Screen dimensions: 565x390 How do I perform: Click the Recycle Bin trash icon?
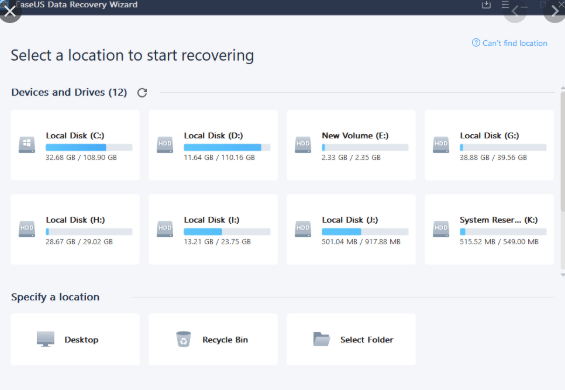pos(183,339)
